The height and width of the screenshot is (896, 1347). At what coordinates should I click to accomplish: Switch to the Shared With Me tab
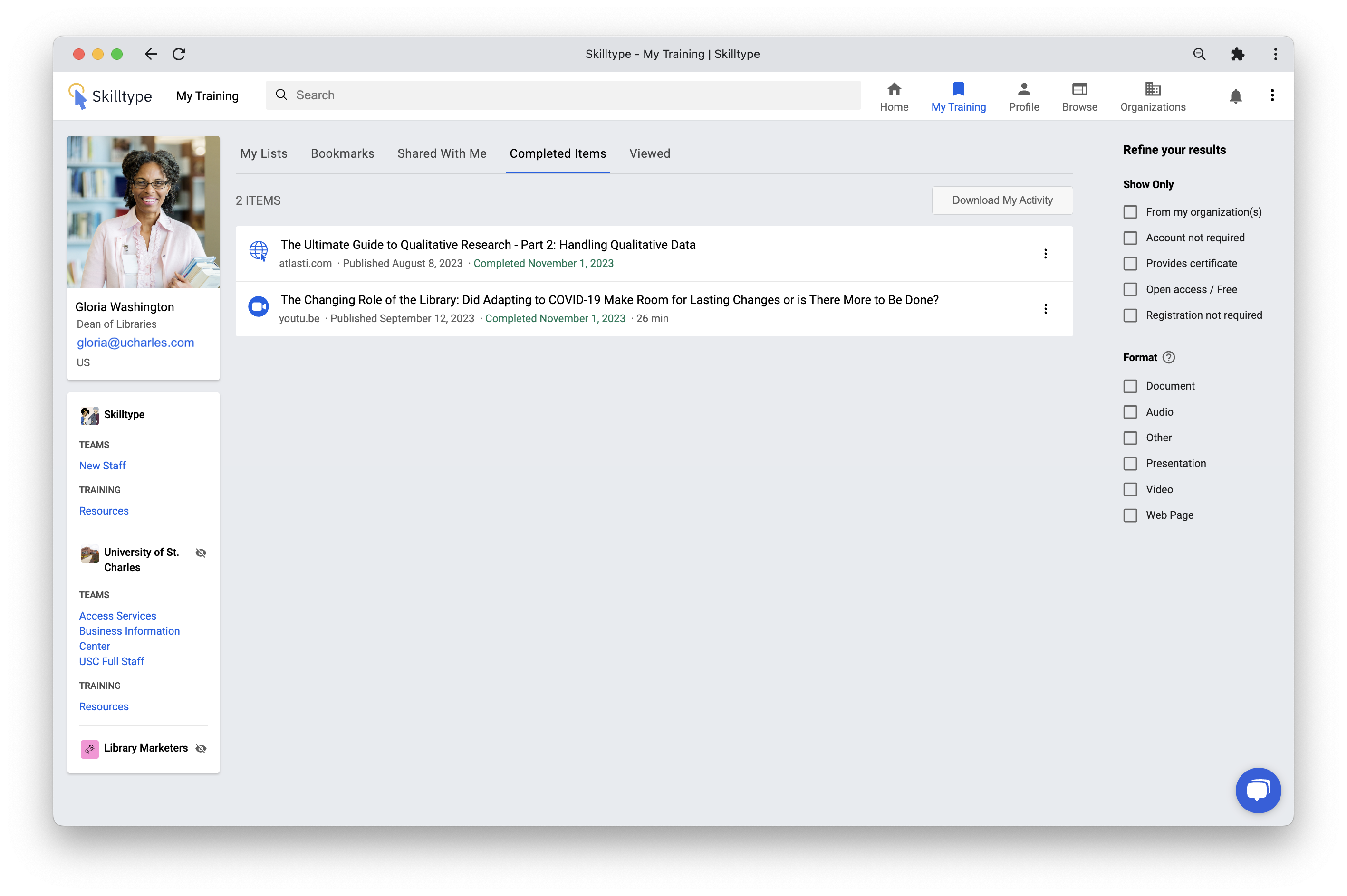442,153
